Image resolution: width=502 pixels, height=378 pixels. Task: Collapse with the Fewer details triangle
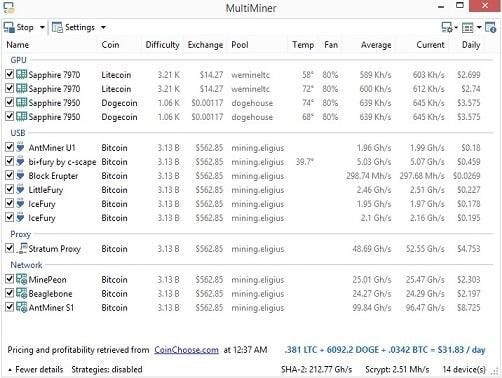pyautogui.click(x=10, y=370)
